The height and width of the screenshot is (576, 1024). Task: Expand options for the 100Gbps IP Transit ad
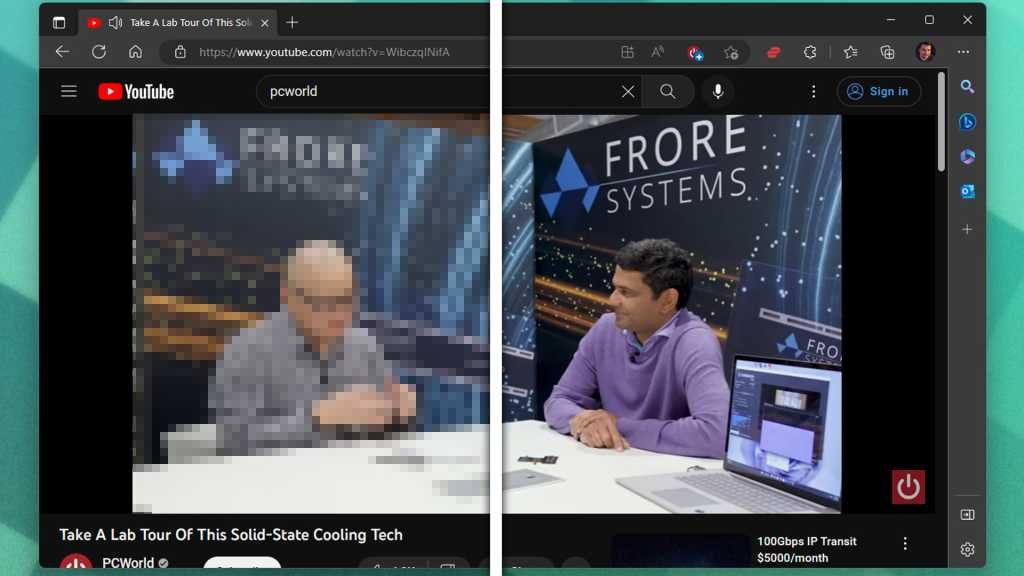(x=905, y=543)
